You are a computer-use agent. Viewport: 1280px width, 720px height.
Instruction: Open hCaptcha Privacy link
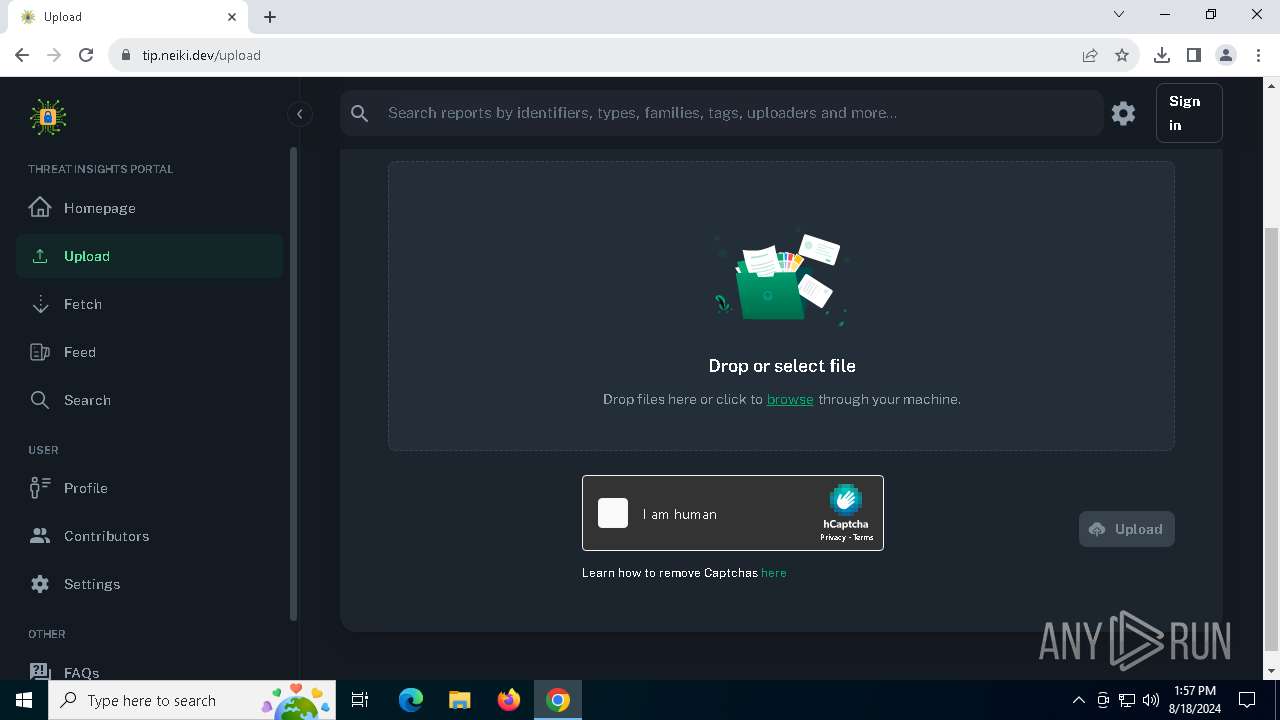coord(832,538)
